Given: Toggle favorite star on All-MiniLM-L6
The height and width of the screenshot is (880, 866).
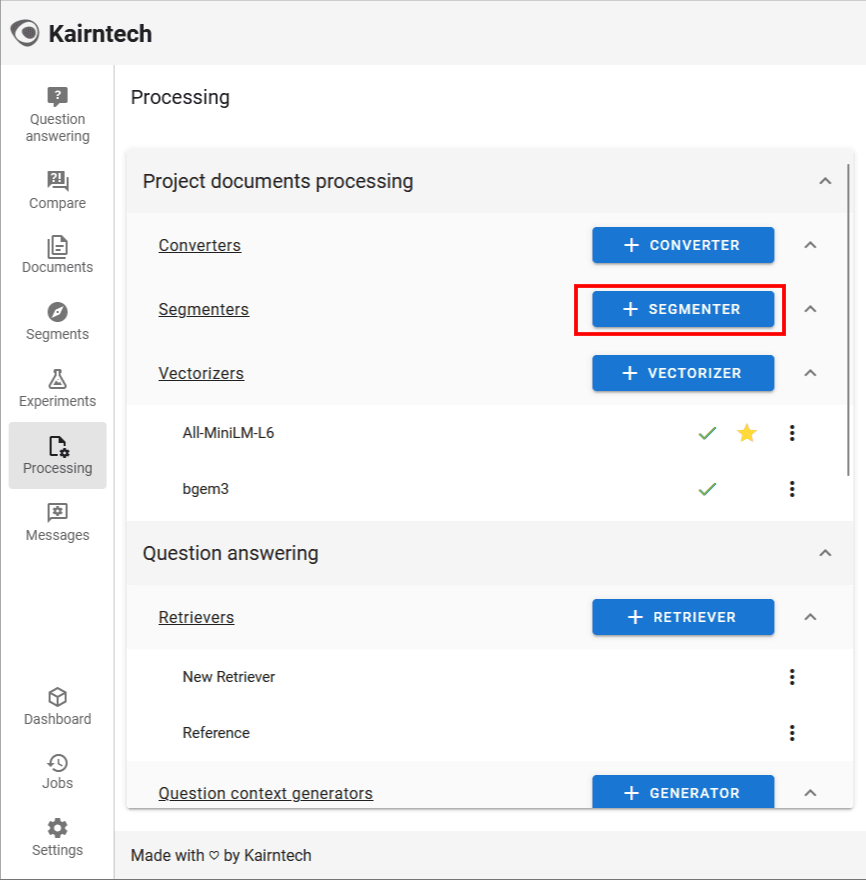Looking at the screenshot, I should 747,433.
